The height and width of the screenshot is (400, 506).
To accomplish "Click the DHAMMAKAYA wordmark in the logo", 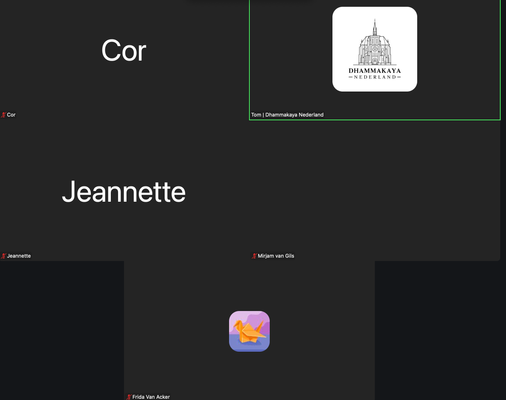I will pos(375,71).
